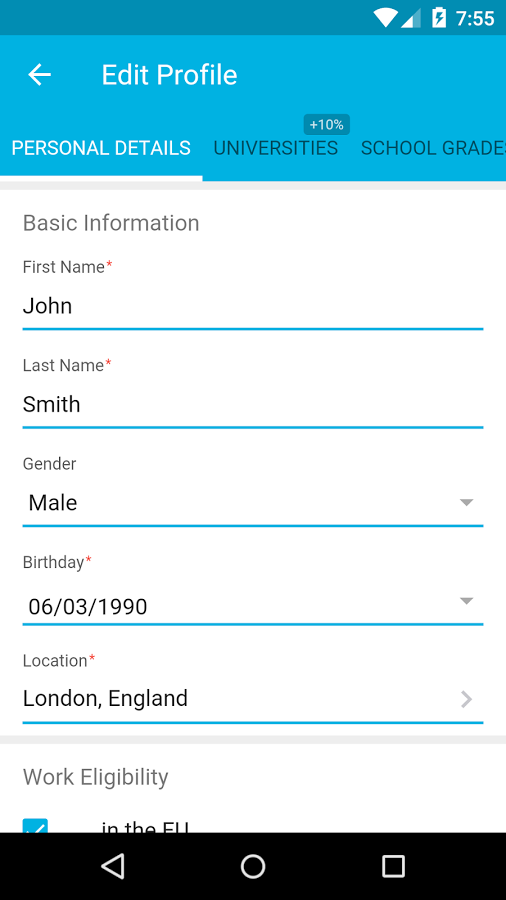This screenshot has width=506, height=900.
Task: Switch to the Universities tab
Action: tap(275, 148)
